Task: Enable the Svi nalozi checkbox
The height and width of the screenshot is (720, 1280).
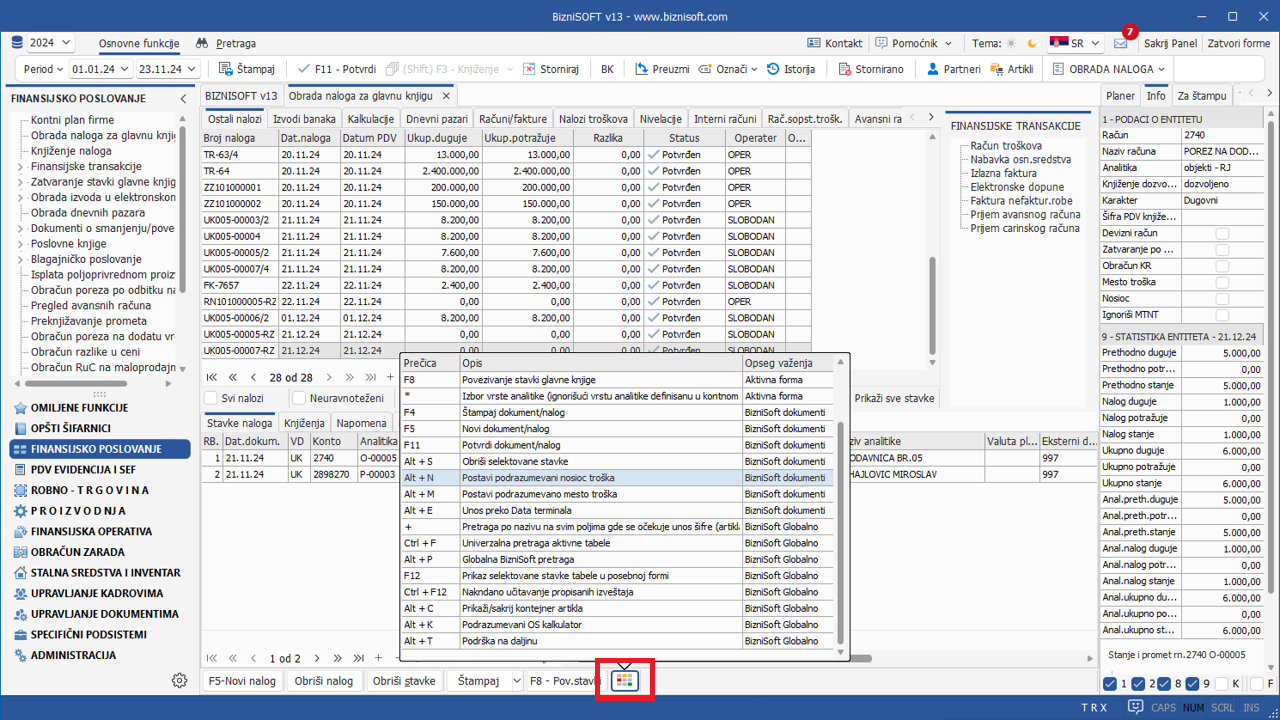Action: [x=212, y=398]
